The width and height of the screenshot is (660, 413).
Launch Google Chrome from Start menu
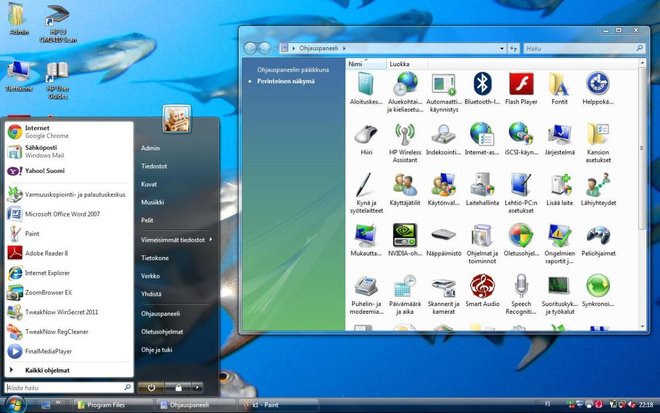[x=69, y=131]
